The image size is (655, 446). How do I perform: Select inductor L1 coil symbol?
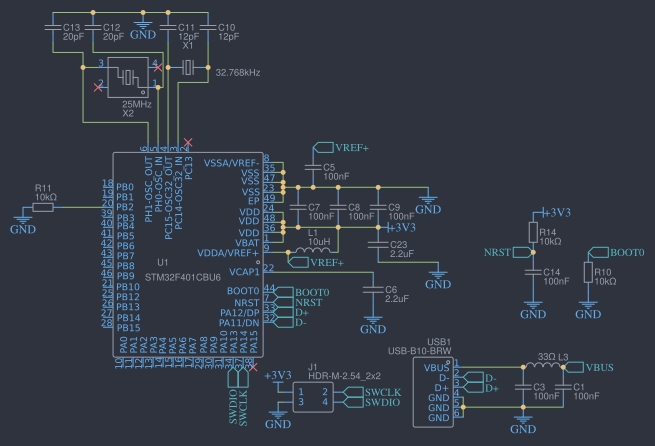312,250
